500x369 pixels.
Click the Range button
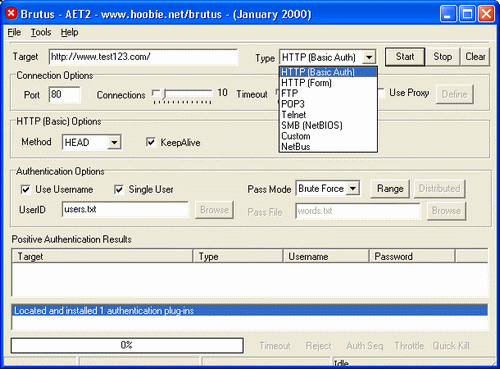tap(390, 189)
